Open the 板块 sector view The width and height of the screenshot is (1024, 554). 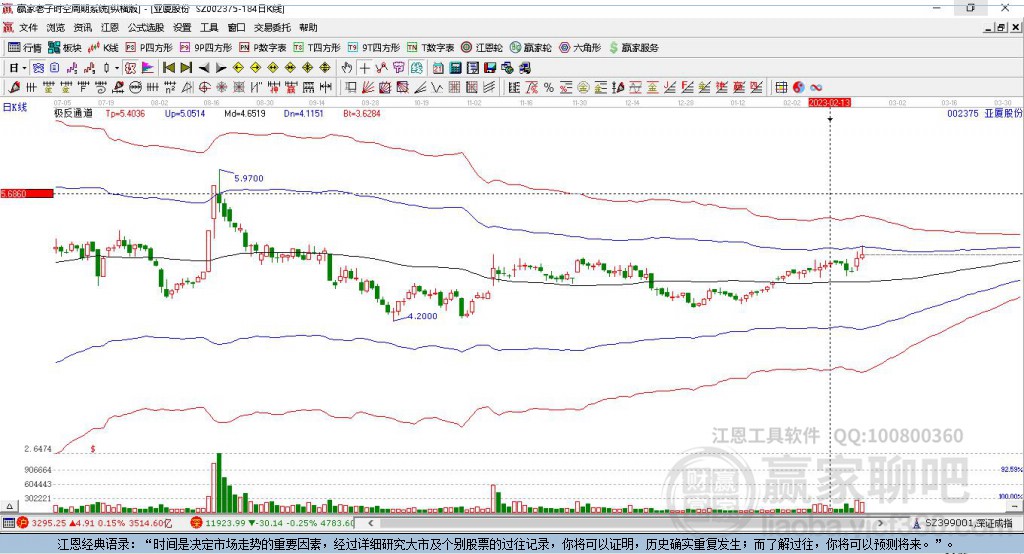[x=65, y=47]
